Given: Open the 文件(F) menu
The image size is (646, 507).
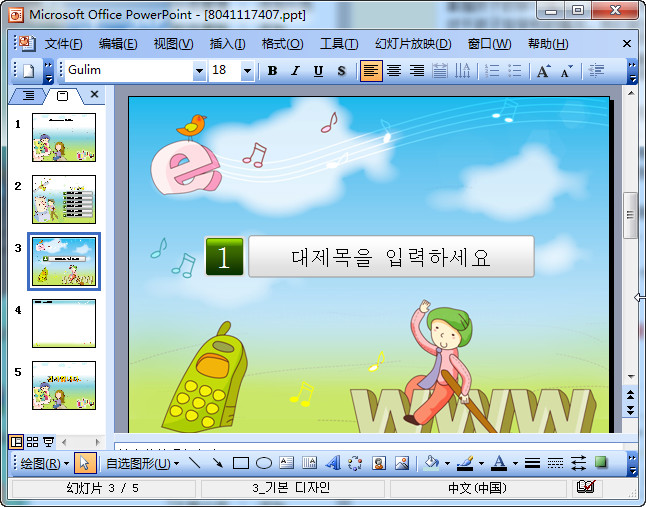Looking at the screenshot, I should [63, 44].
